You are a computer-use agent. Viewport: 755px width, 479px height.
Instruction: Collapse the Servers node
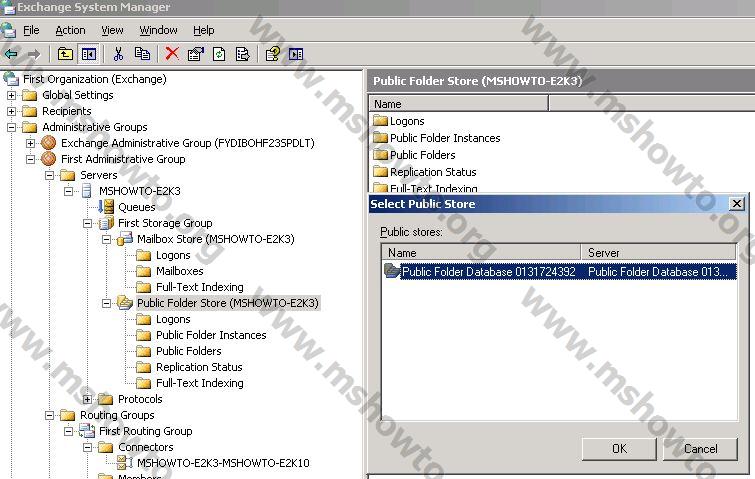point(49,175)
